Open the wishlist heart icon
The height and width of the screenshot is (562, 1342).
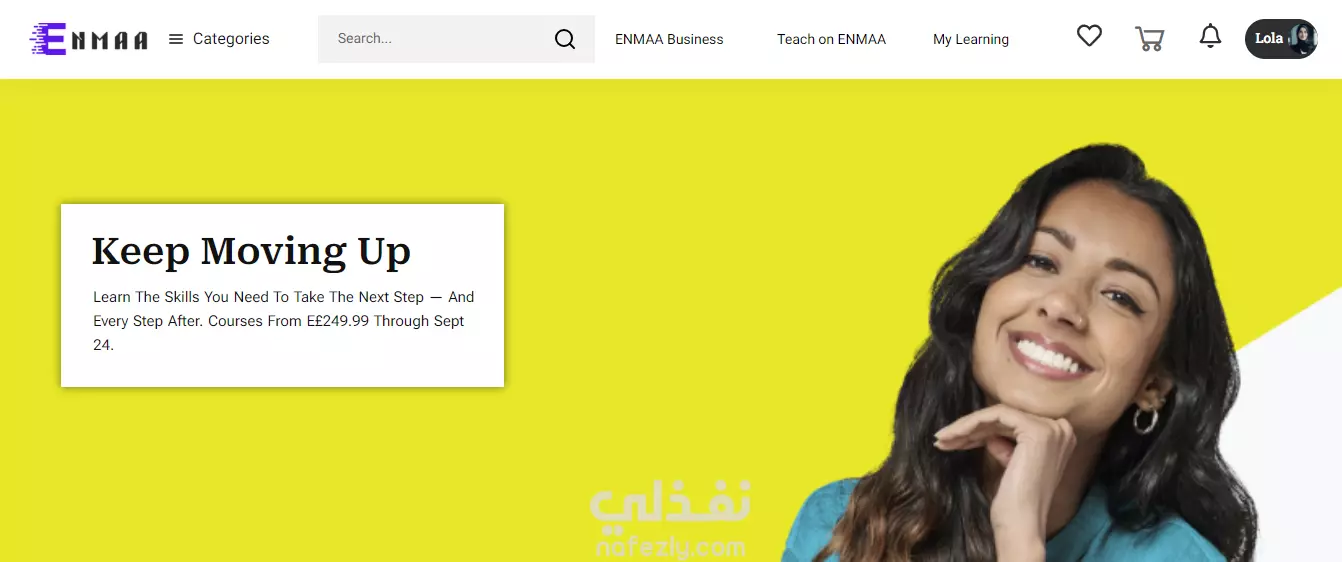[1089, 36]
